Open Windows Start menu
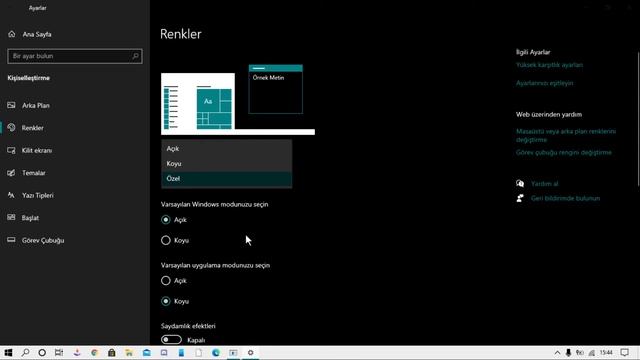The width and height of the screenshot is (640, 360). click(x=8, y=353)
